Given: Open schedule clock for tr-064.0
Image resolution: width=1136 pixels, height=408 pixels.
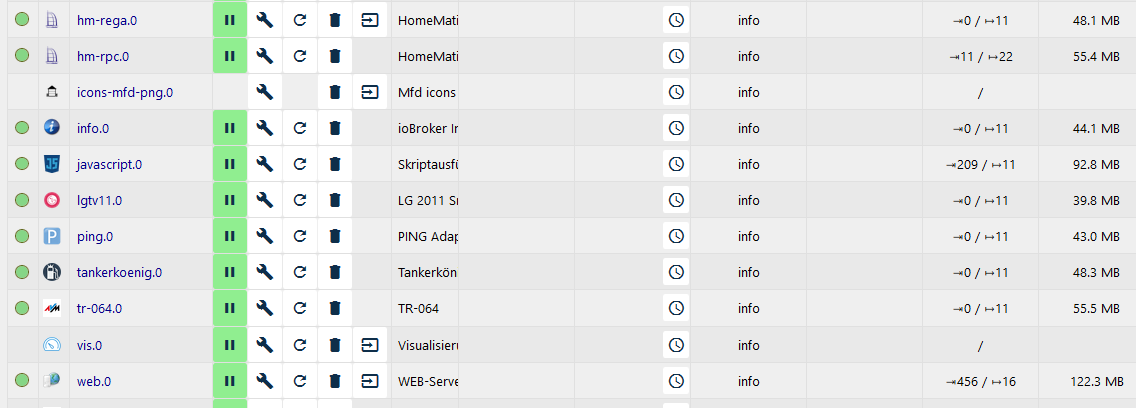Looking at the screenshot, I should click(x=677, y=308).
